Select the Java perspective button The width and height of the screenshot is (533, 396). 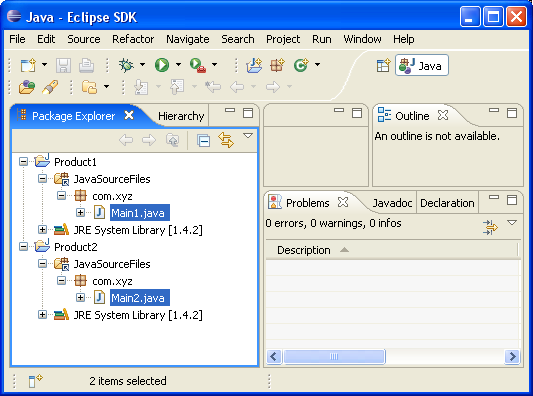pyautogui.click(x=422, y=65)
